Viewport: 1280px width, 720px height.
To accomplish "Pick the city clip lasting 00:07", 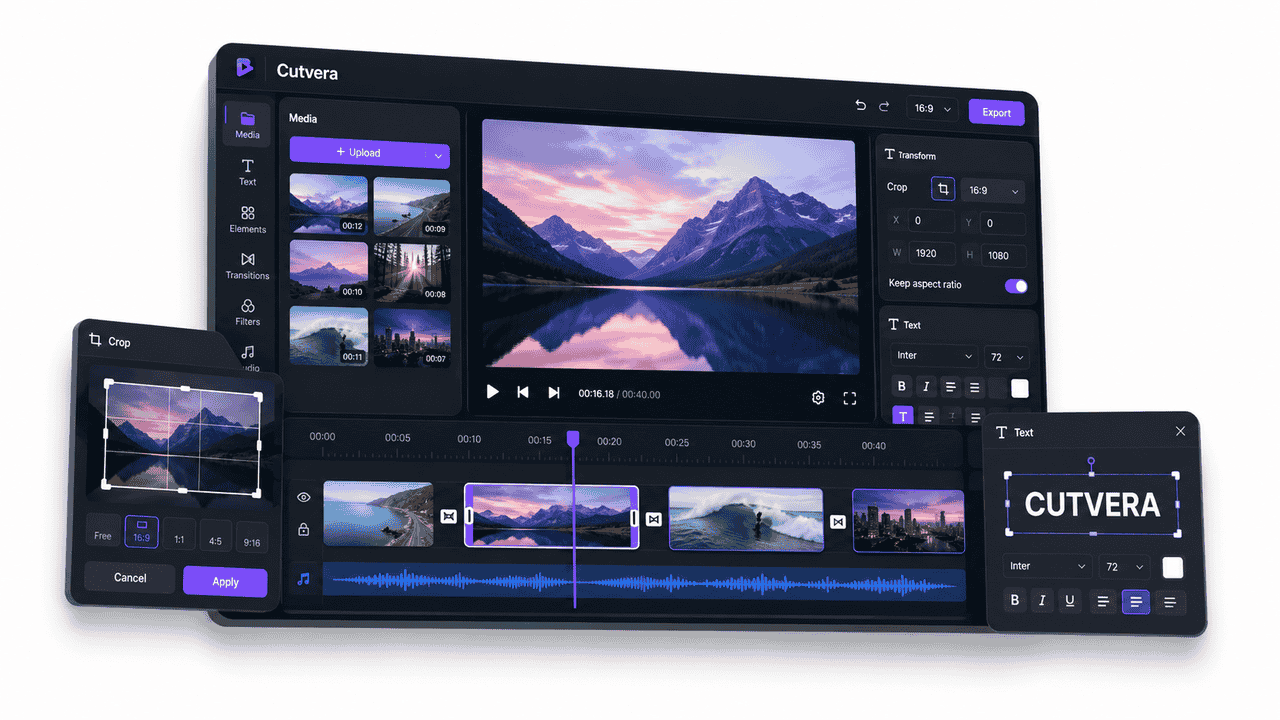I will [412, 337].
